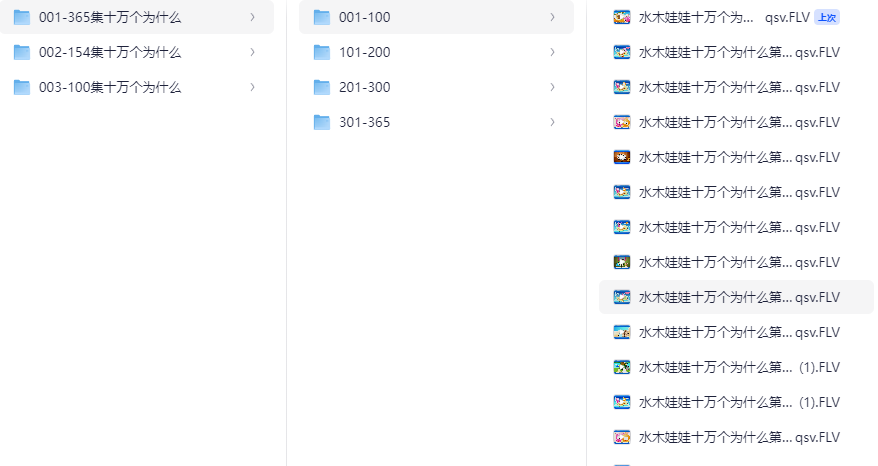Image resolution: width=878 pixels, height=466 pixels.
Task: Click the arrow beside 003-100集十万个为什么
Action: 252,87
